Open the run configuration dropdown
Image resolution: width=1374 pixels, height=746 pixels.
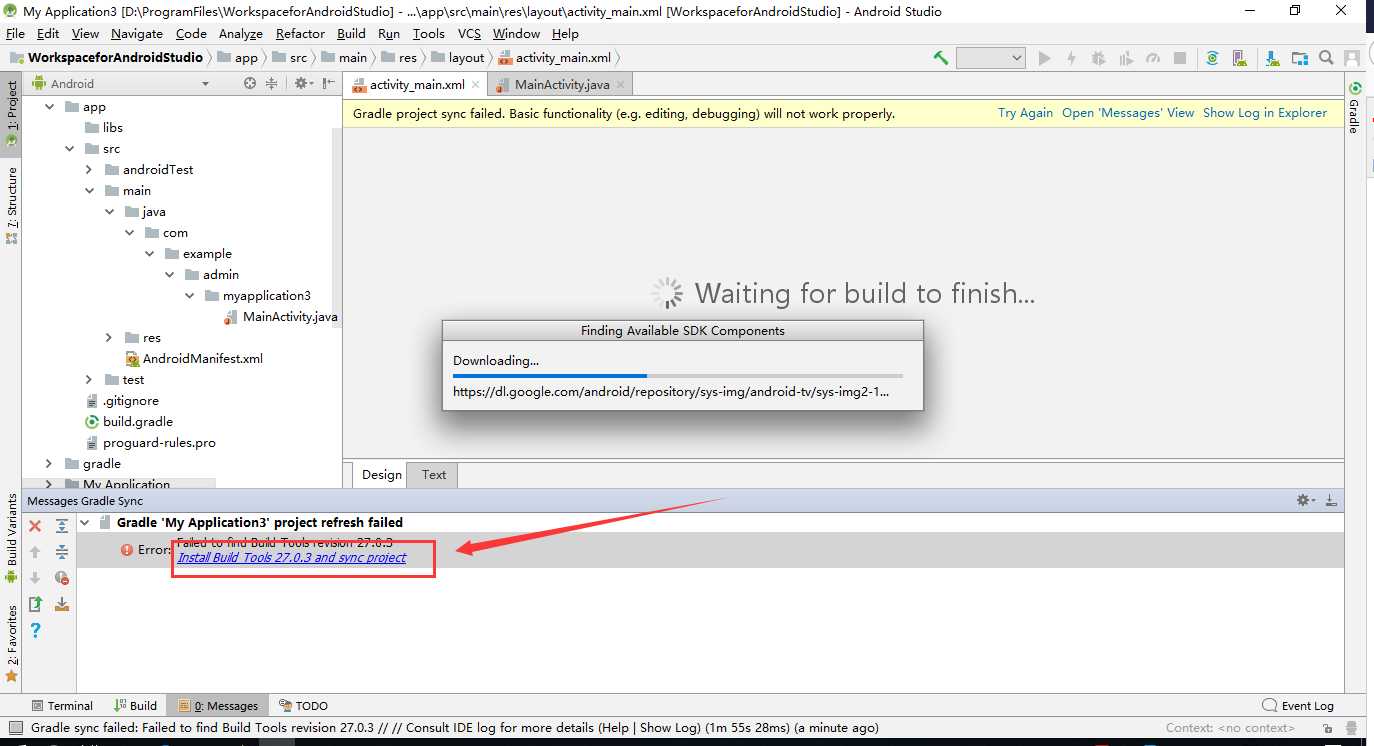pos(990,58)
